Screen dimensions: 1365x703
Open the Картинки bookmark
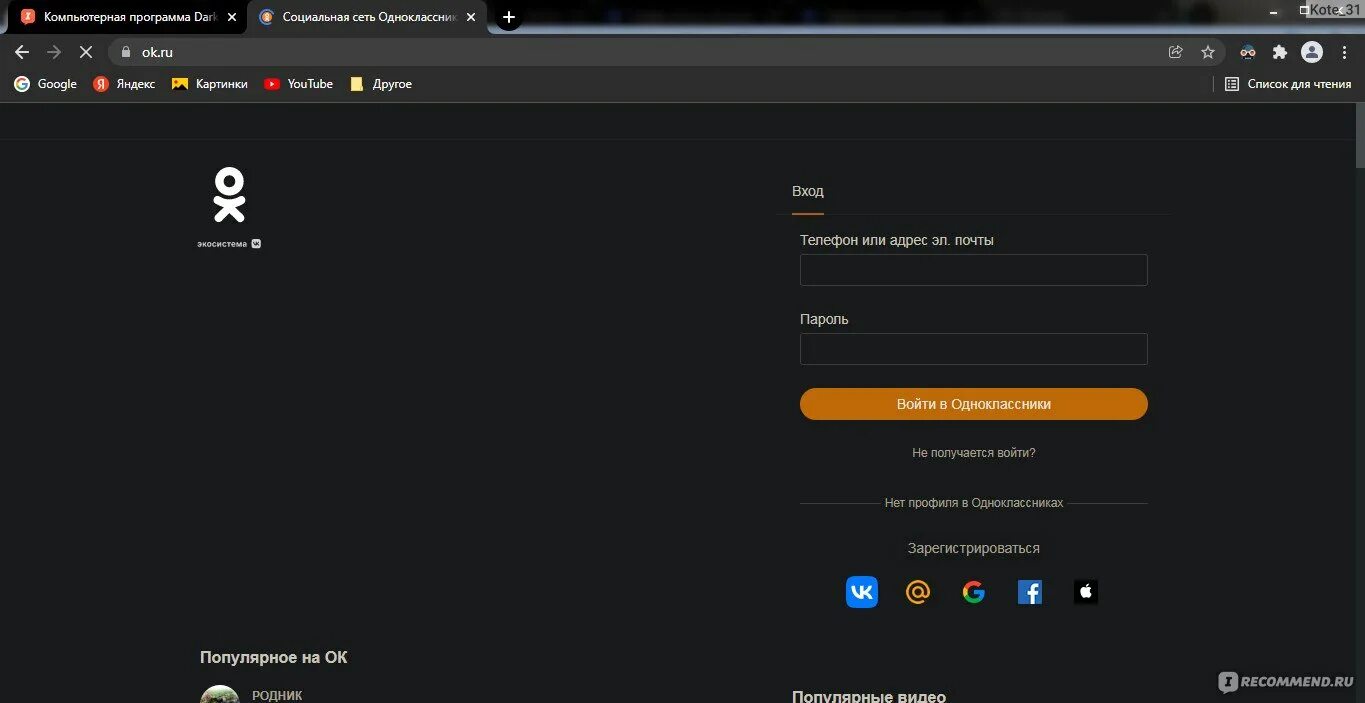coord(209,84)
